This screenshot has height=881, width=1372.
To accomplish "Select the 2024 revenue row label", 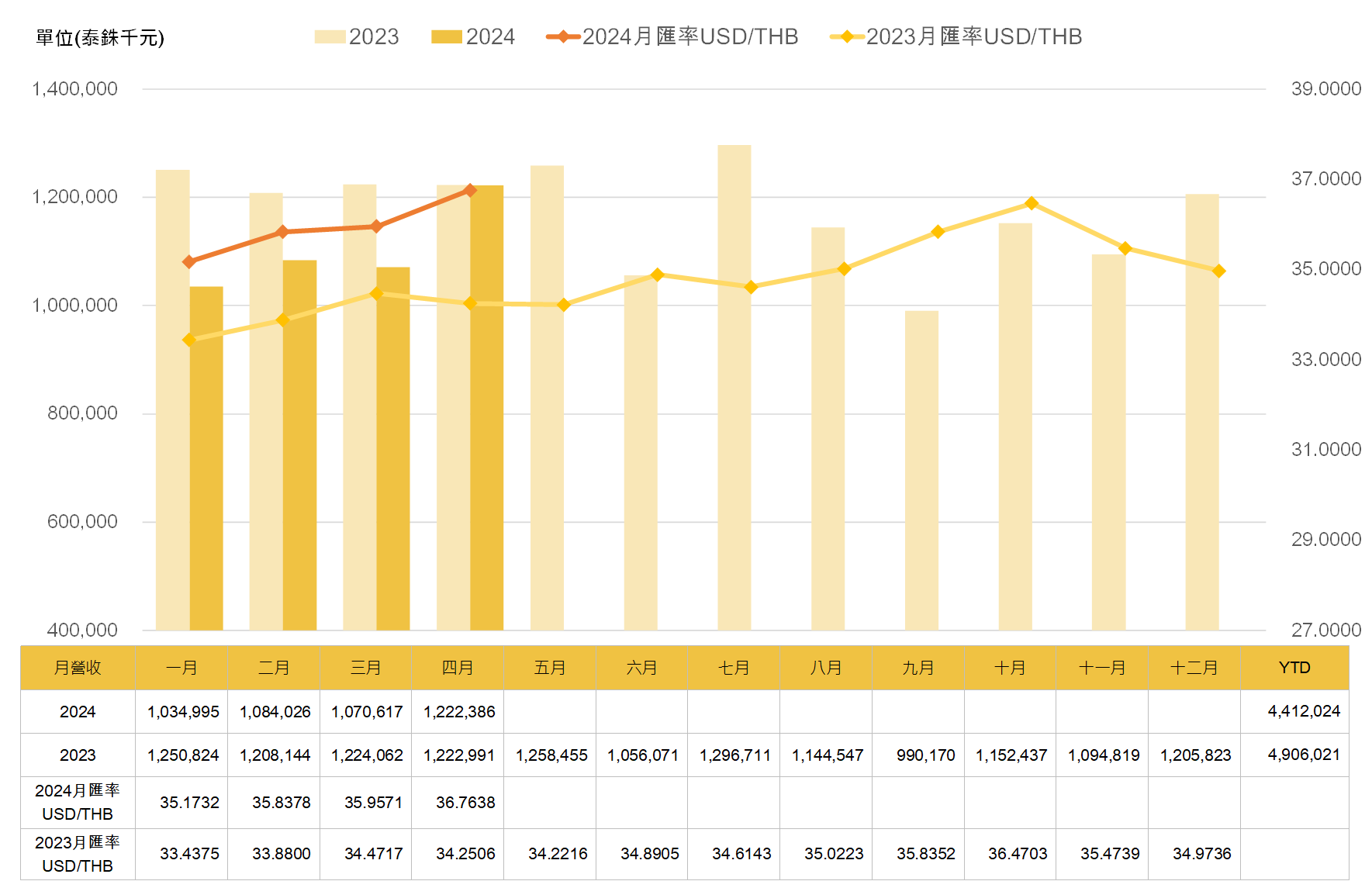I will coord(78,712).
